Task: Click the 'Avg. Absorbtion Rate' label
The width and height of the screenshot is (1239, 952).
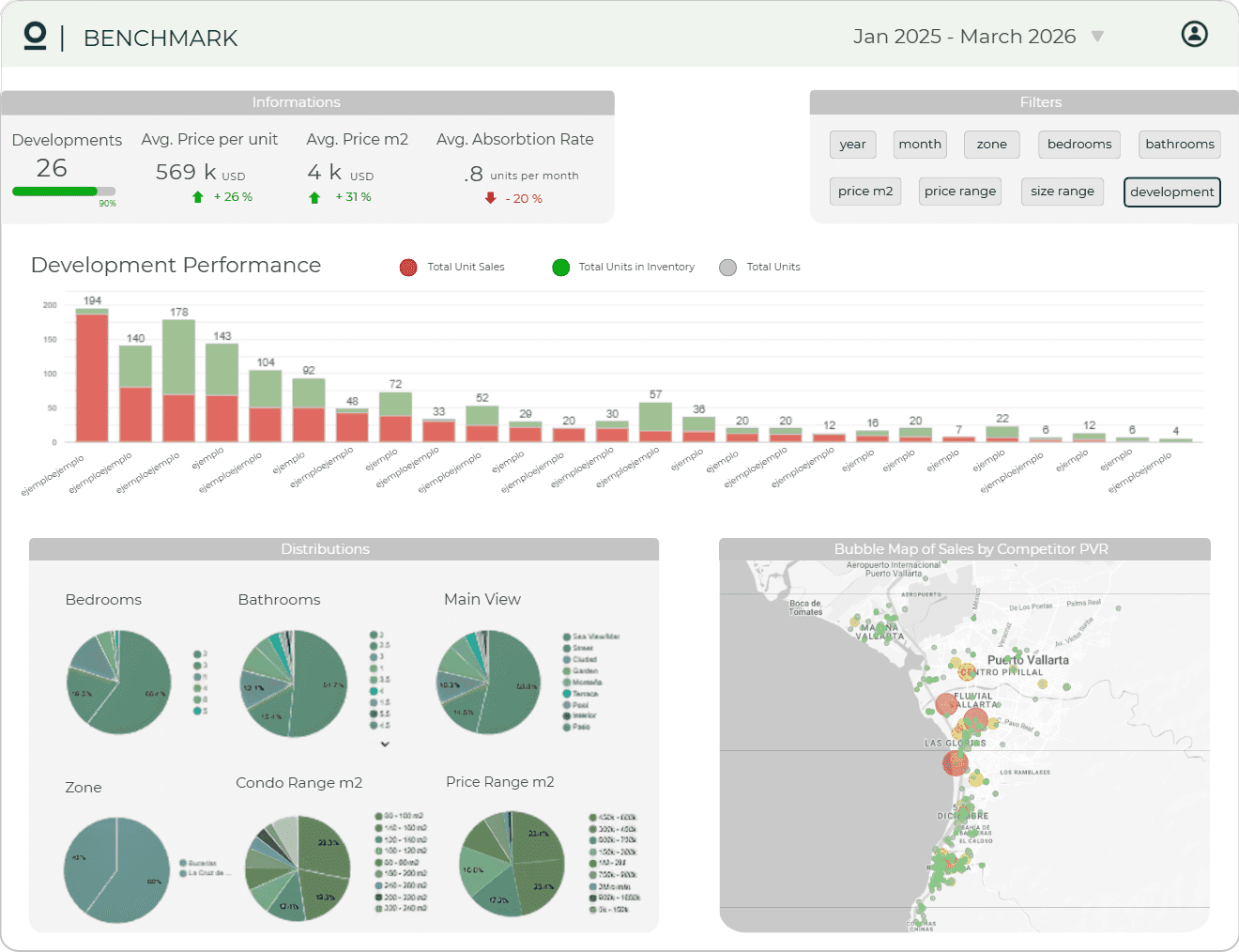Action: point(515,139)
